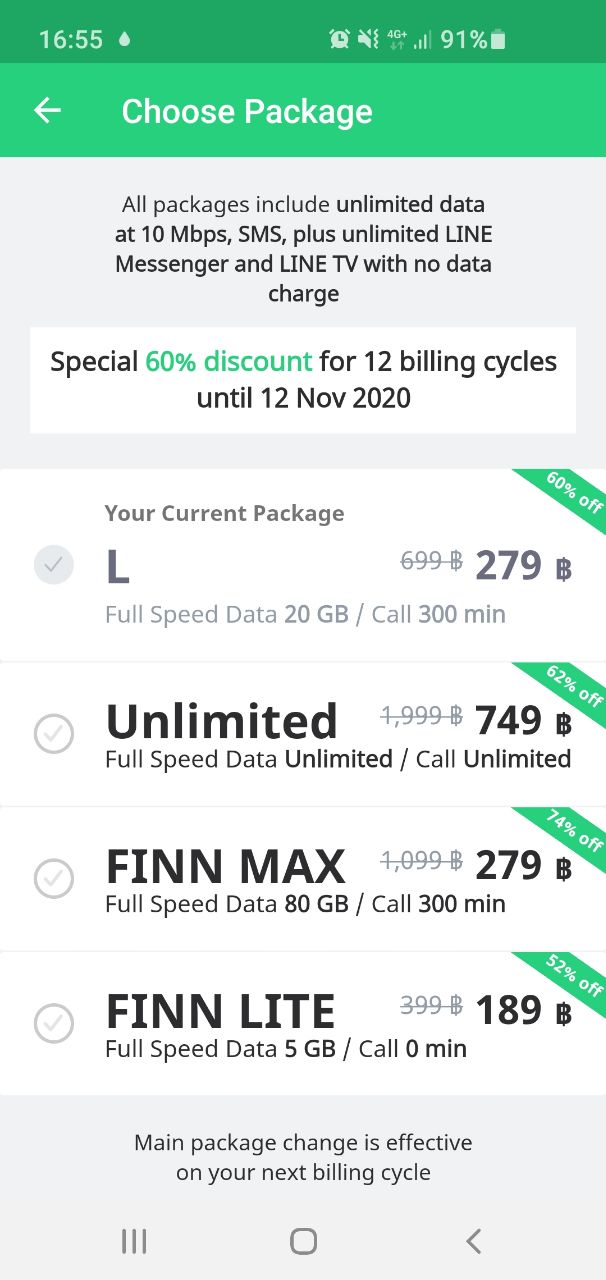606x1280 pixels.
Task: Tap the 749 ฿ Unlimited price
Action: (523, 720)
